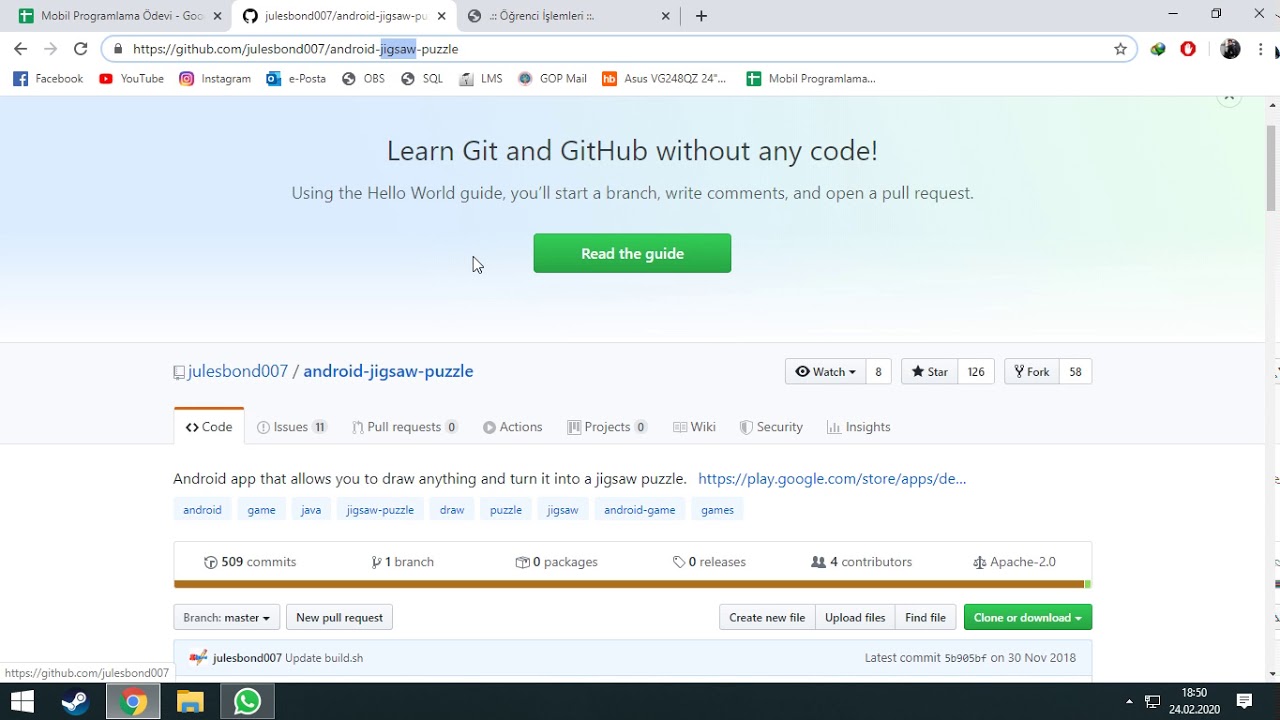Click the browser forward arrow
This screenshot has height=720, width=1280.
coord(50,49)
